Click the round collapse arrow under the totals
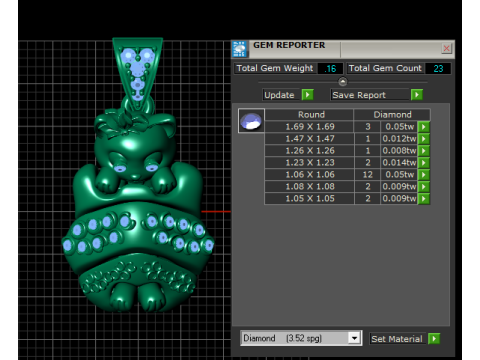This screenshot has height=360, width=480. [x=343, y=81]
